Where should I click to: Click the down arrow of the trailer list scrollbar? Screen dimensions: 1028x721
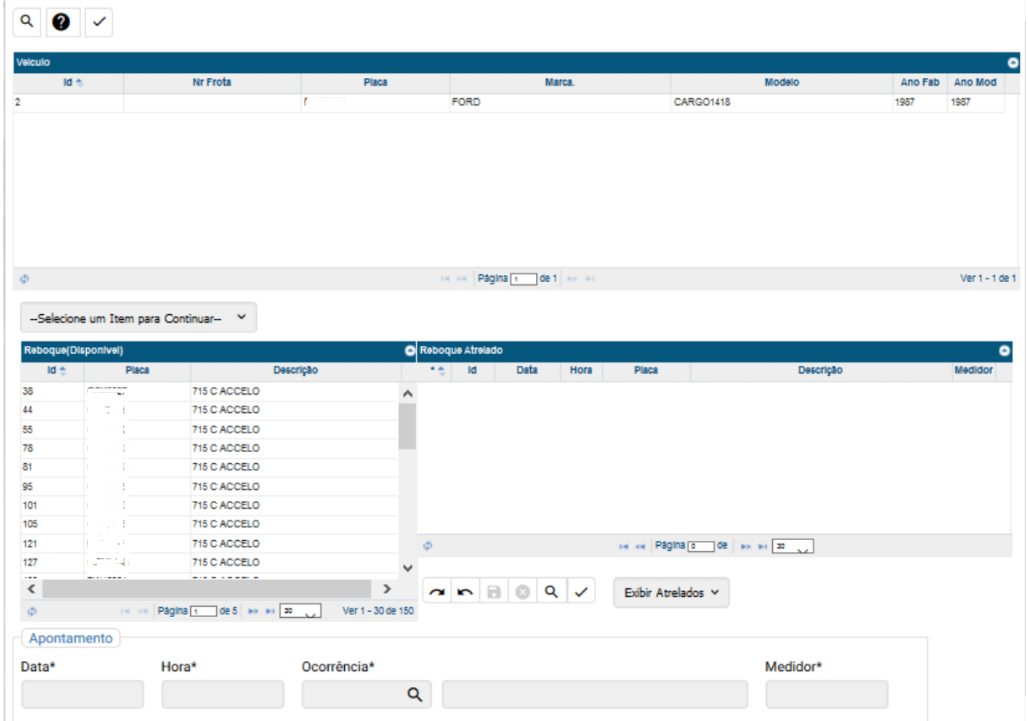(x=406, y=568)
